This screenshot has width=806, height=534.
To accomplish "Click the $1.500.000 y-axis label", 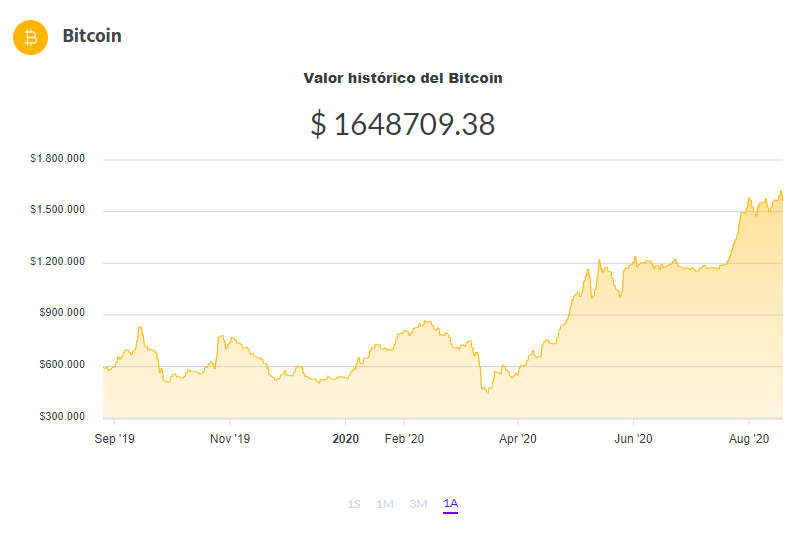I will [x=58, y=210].
